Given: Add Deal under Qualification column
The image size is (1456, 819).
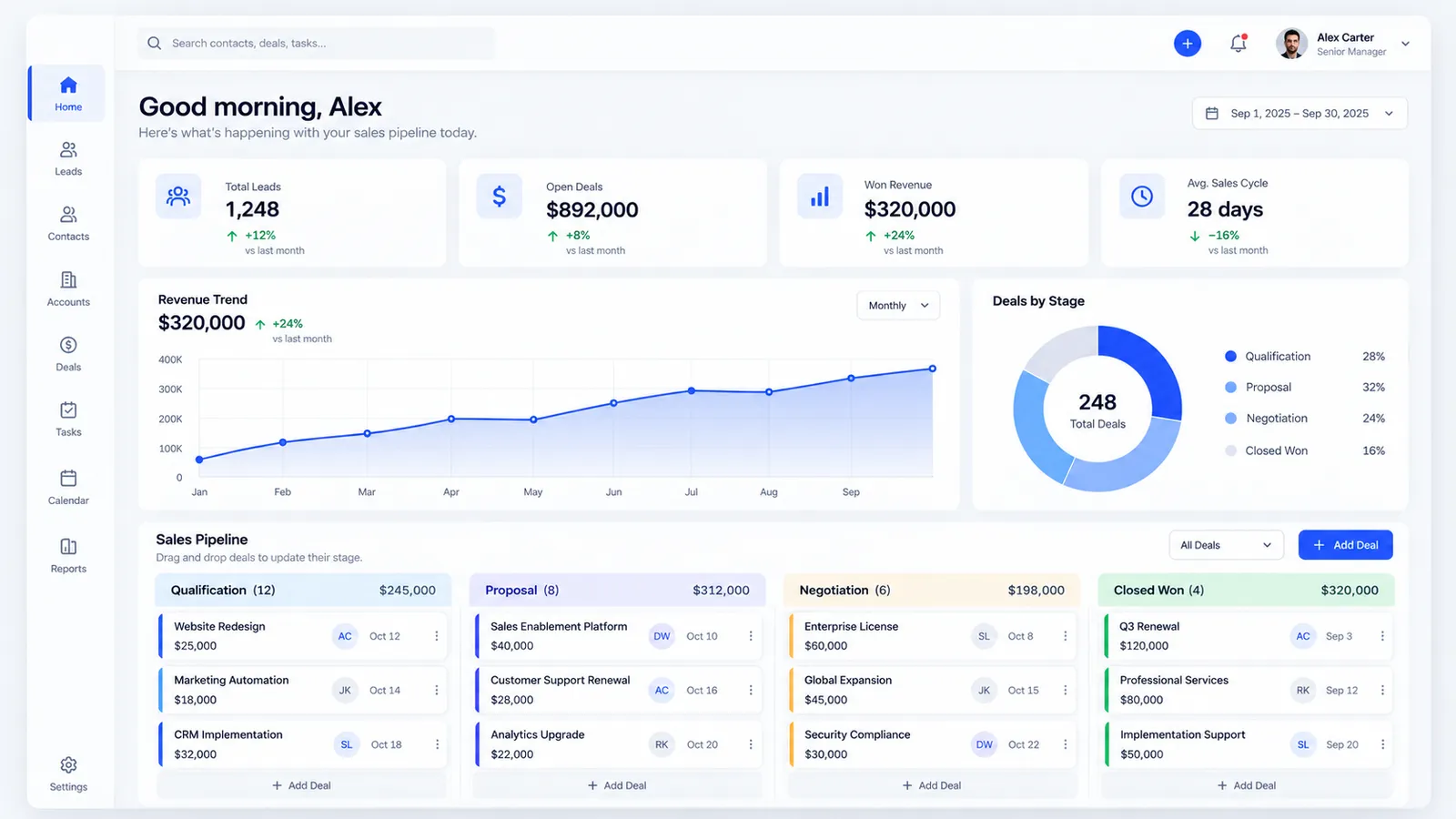Looking at the screenshot, I should pos(301,785).
